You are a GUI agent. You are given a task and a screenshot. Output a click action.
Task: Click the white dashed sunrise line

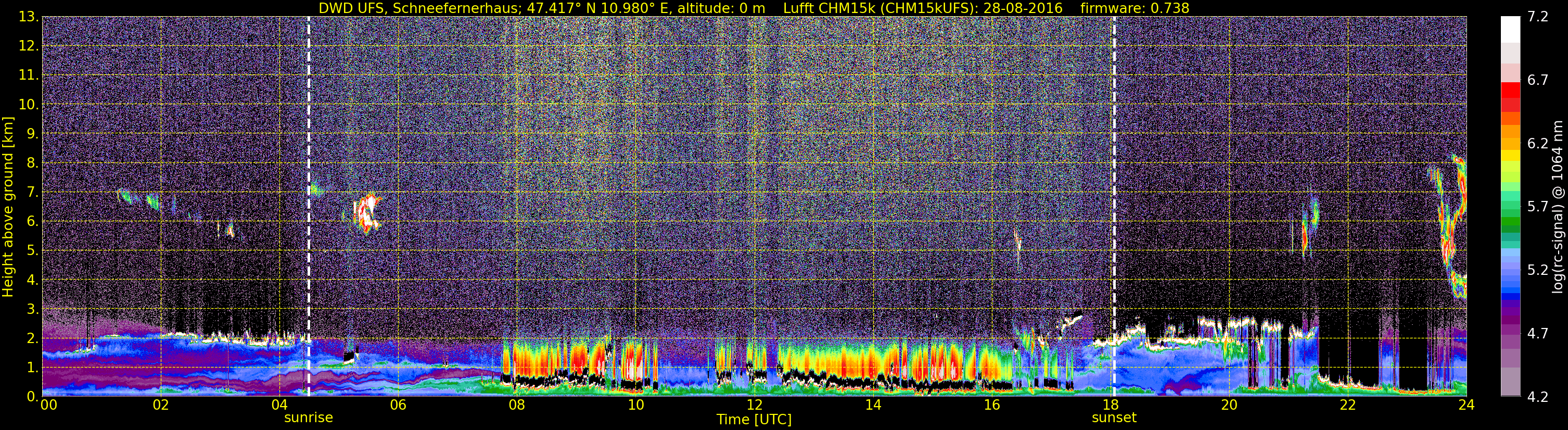click(309, 207)
